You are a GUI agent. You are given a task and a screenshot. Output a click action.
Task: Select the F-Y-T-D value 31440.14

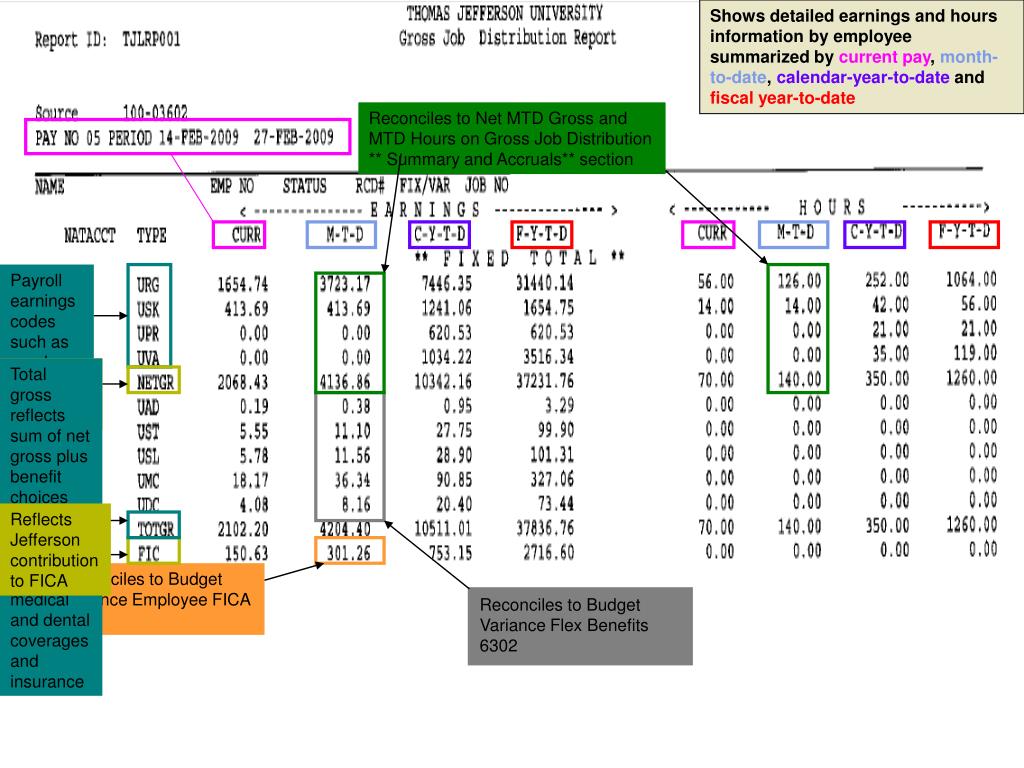[545, 283]
